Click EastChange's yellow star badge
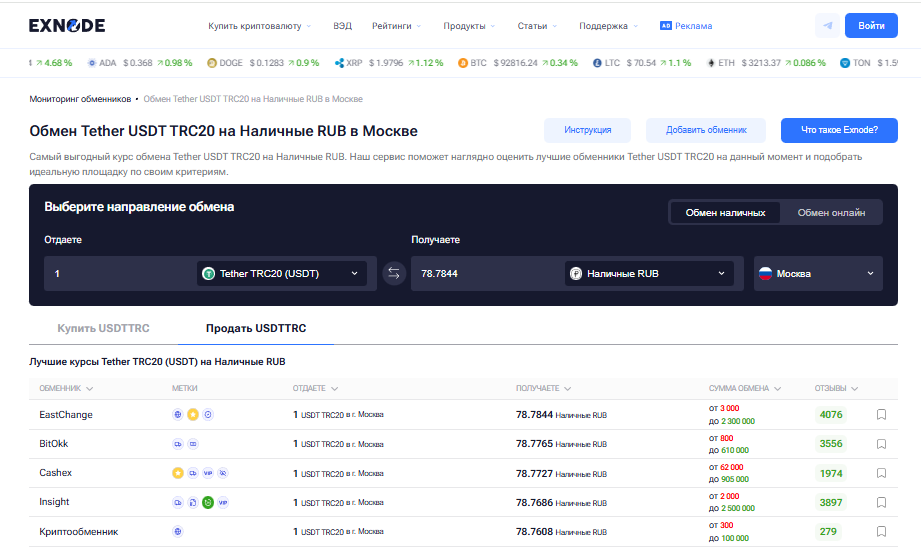Image resolution: width=921 pixels, height=552 pixels. tap(193, 415)
